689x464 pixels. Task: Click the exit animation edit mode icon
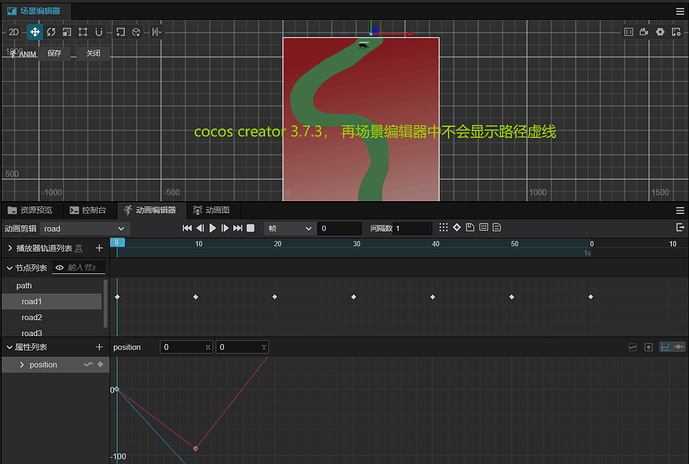coord(680,227)
